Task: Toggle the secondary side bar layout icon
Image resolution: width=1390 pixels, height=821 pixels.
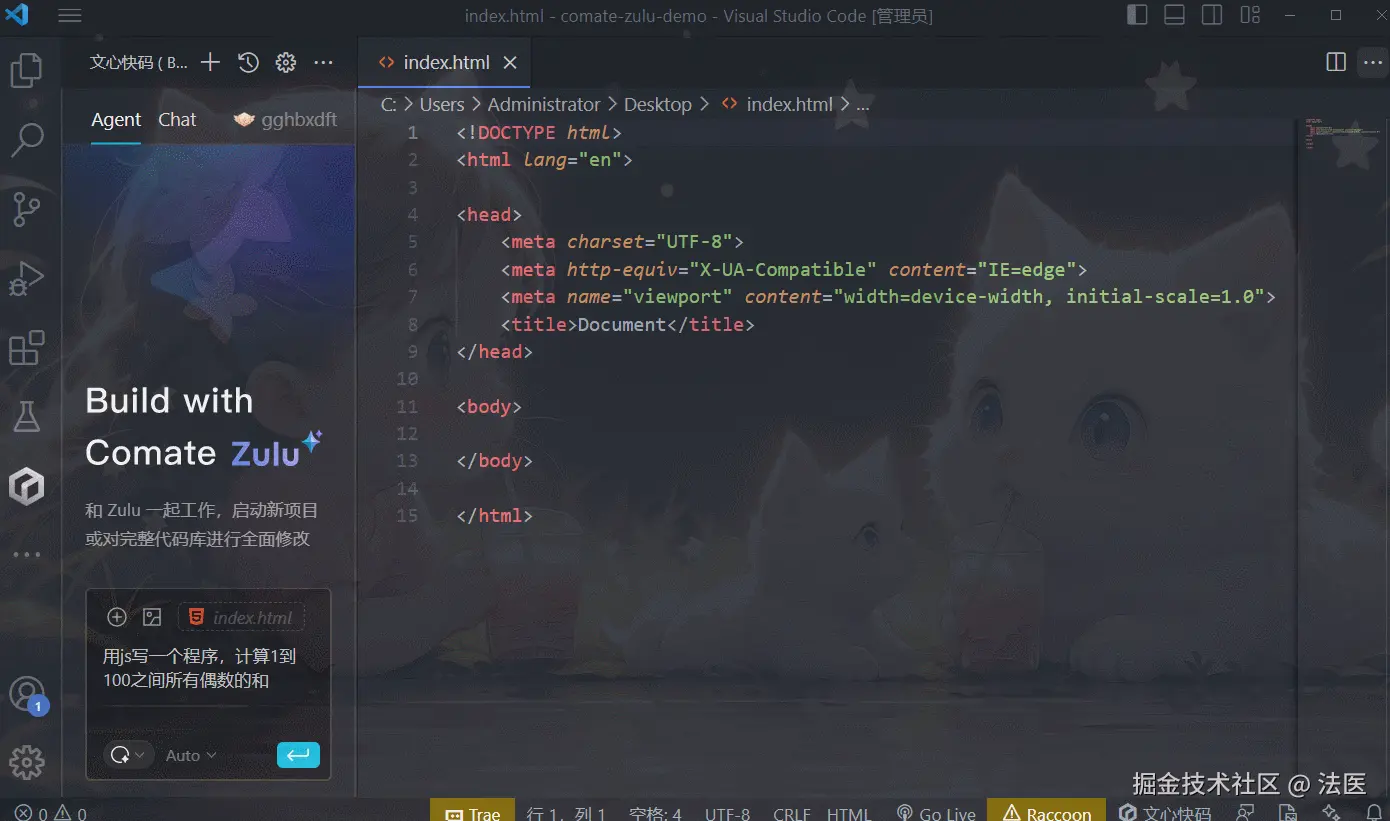Action: coord(1212,15)
